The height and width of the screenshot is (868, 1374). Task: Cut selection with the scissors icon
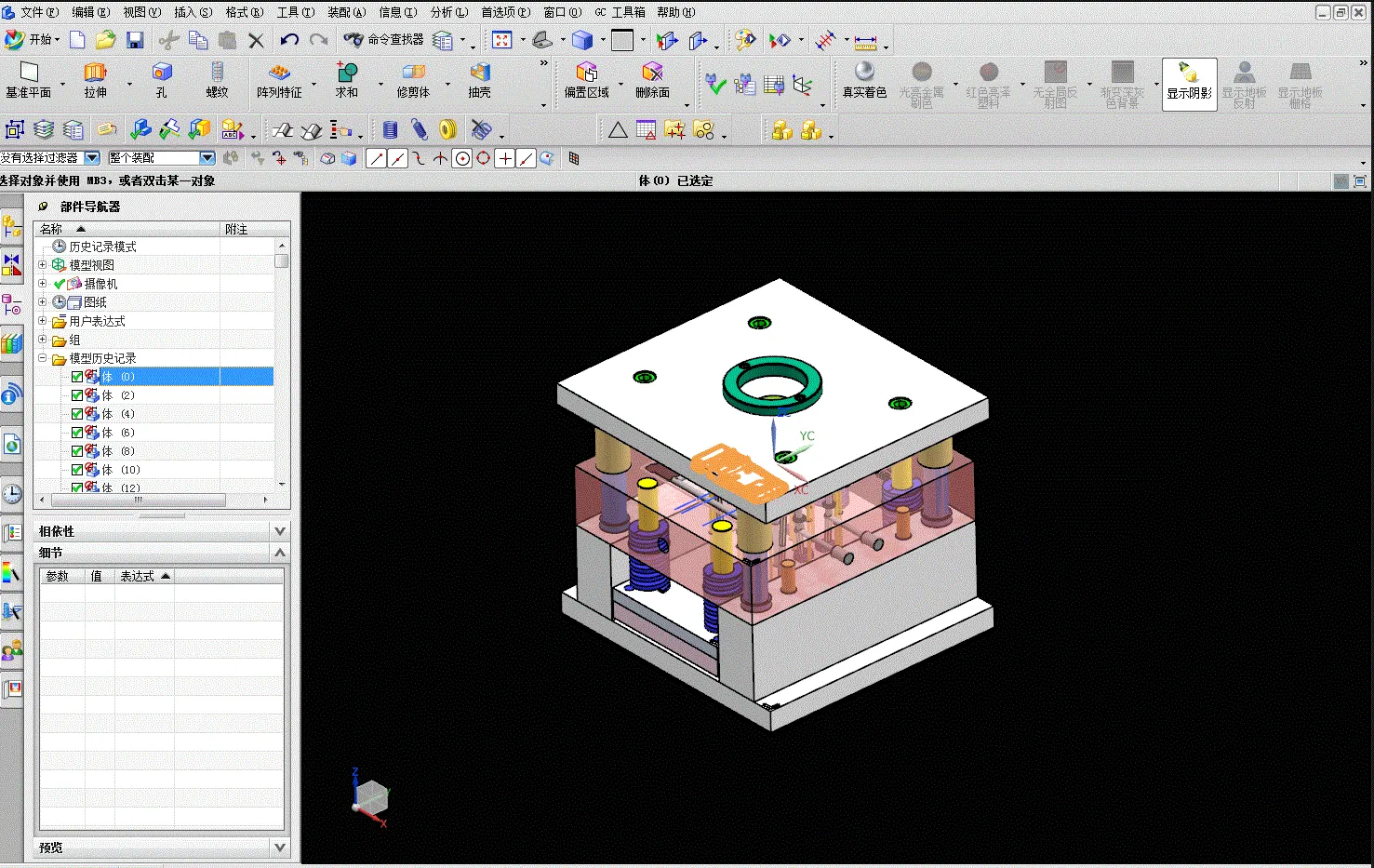click(x=168, y=40)
